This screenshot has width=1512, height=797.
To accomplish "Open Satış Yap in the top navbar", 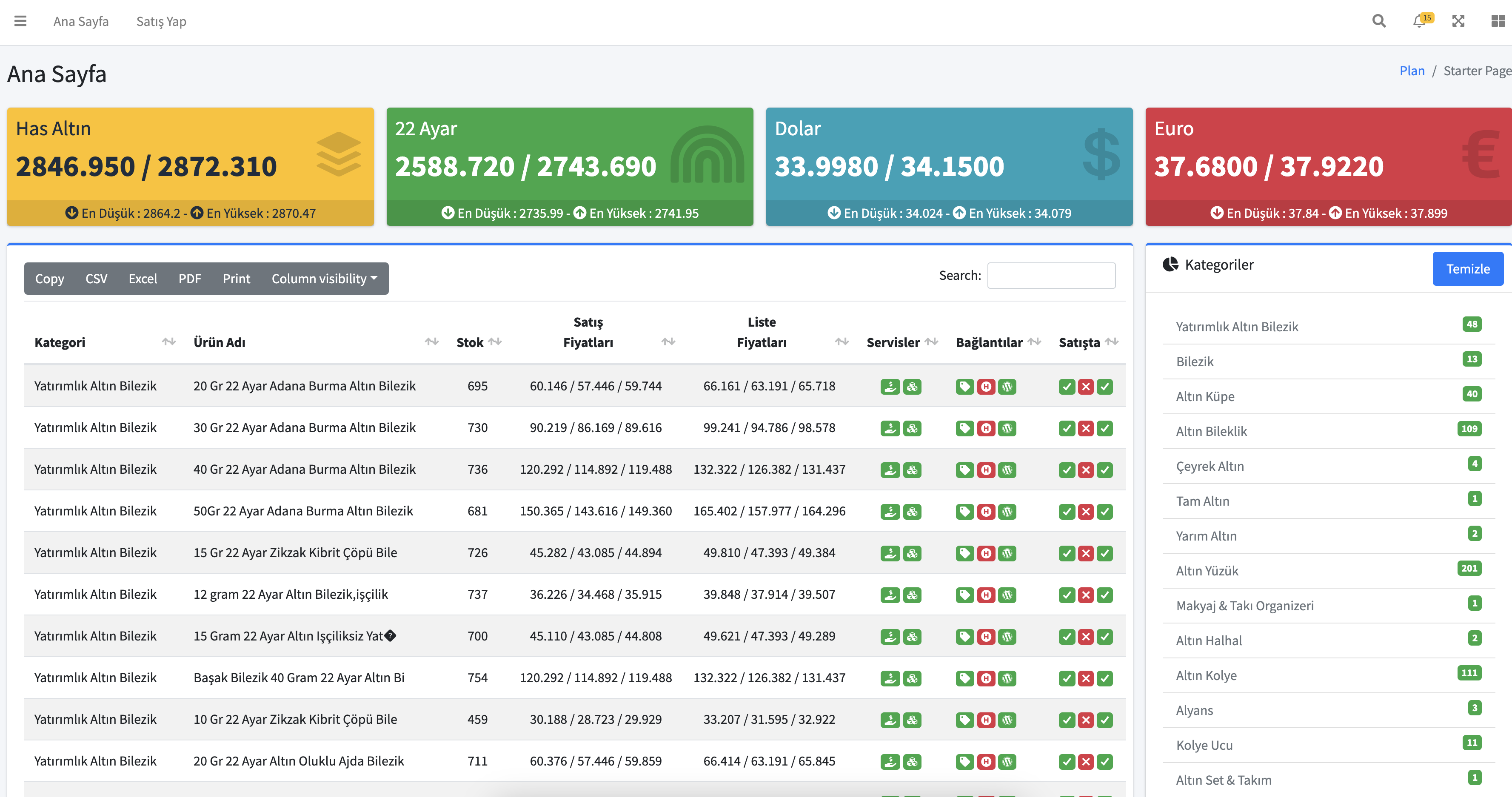I will tap(161, 21).
